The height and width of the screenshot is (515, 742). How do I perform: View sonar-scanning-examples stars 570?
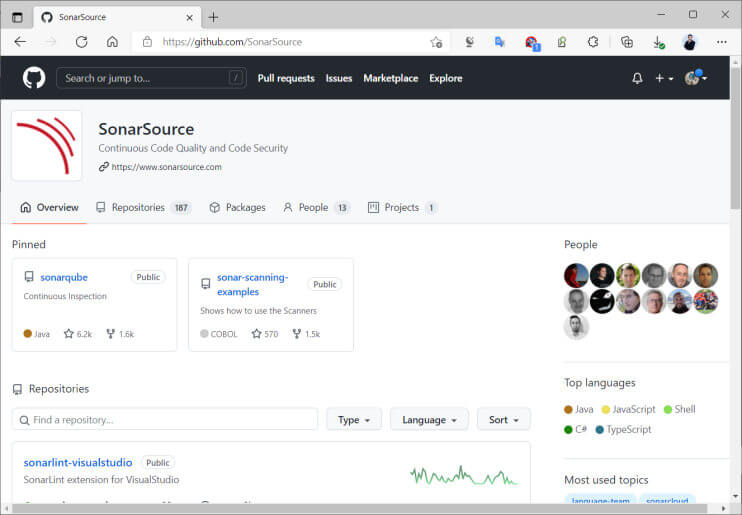click(x=265, y=334)
